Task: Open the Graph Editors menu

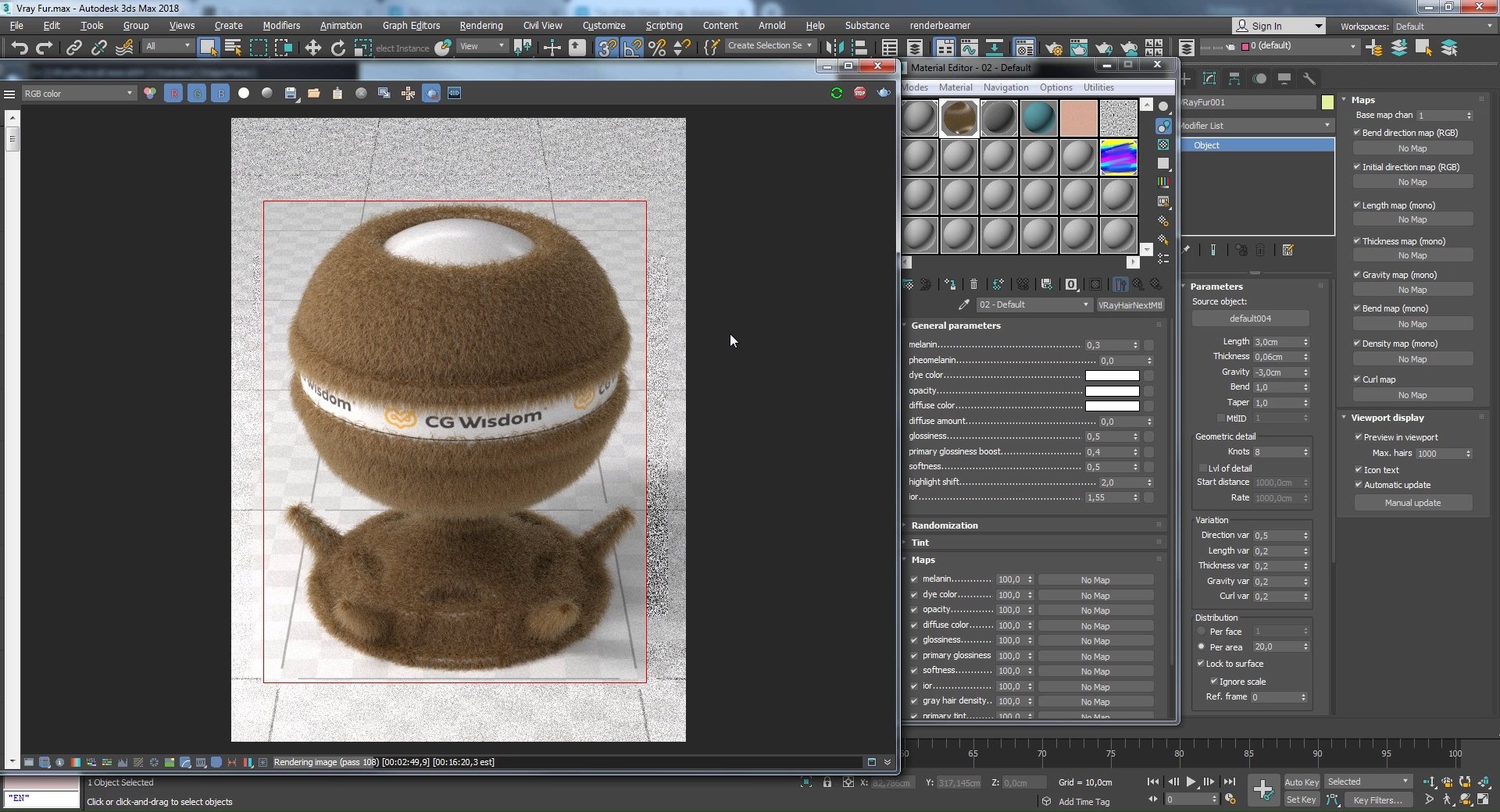Action: click(411, 26)
